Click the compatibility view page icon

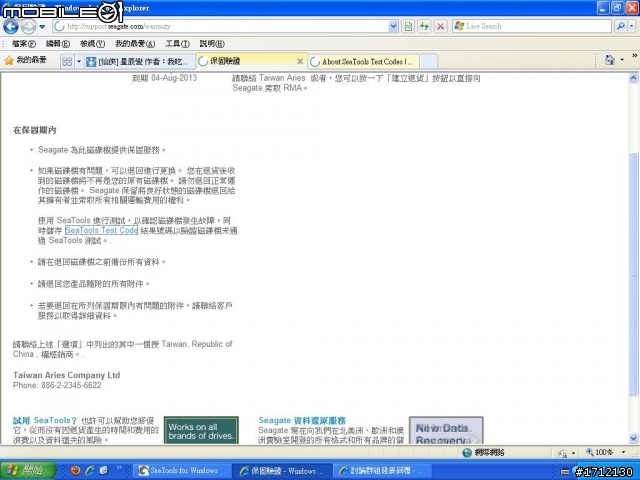coord(408,27)
